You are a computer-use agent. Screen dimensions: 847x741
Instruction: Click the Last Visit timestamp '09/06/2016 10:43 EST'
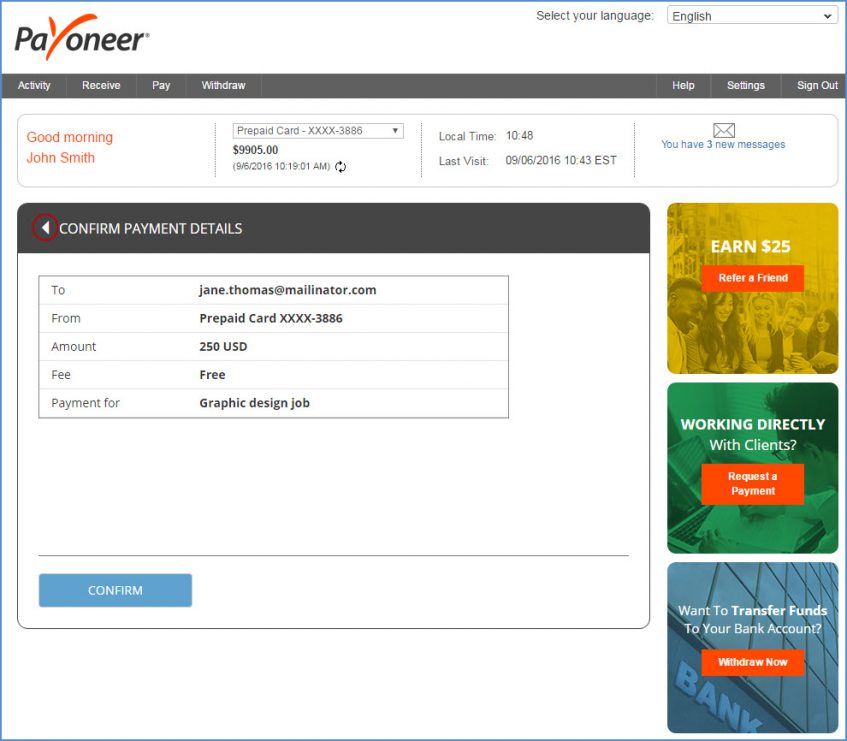[561, 160]
